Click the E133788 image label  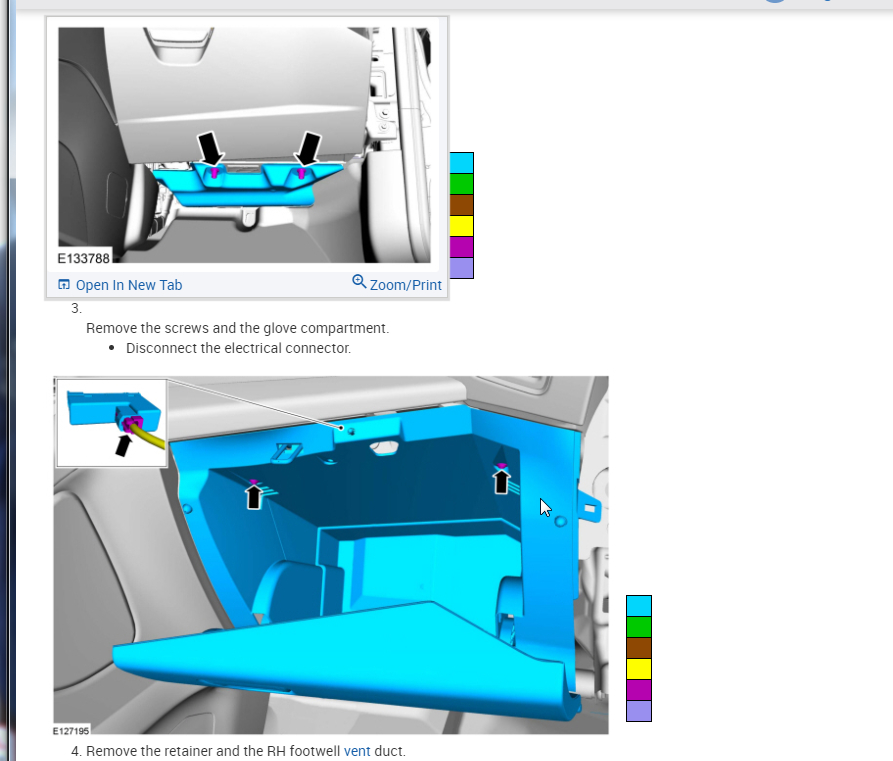(x=84, y=259)
